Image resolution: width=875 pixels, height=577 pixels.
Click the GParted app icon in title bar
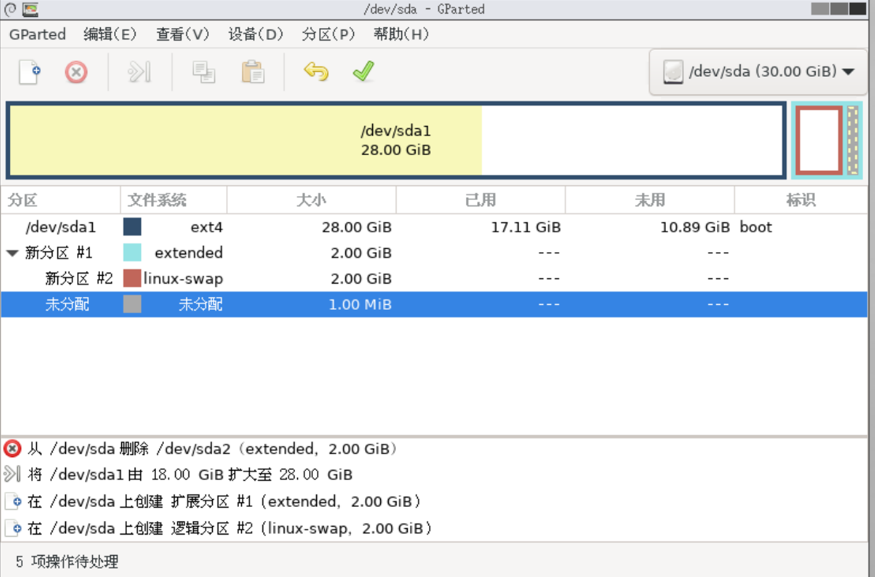tap(30, 9)
